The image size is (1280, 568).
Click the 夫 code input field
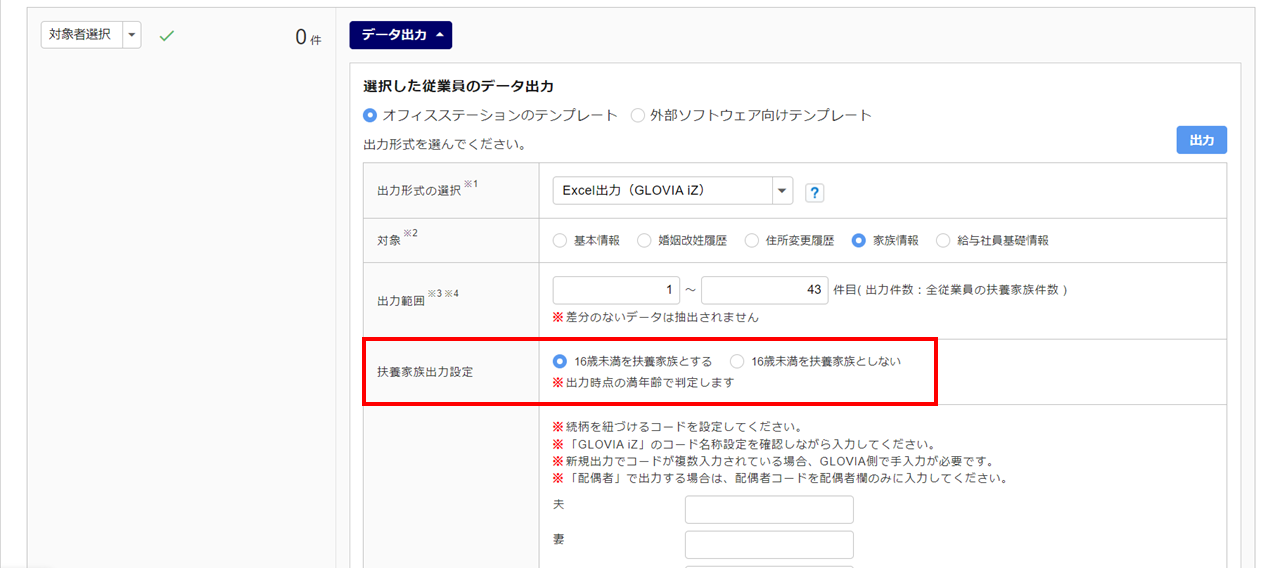tap(769, 510)
